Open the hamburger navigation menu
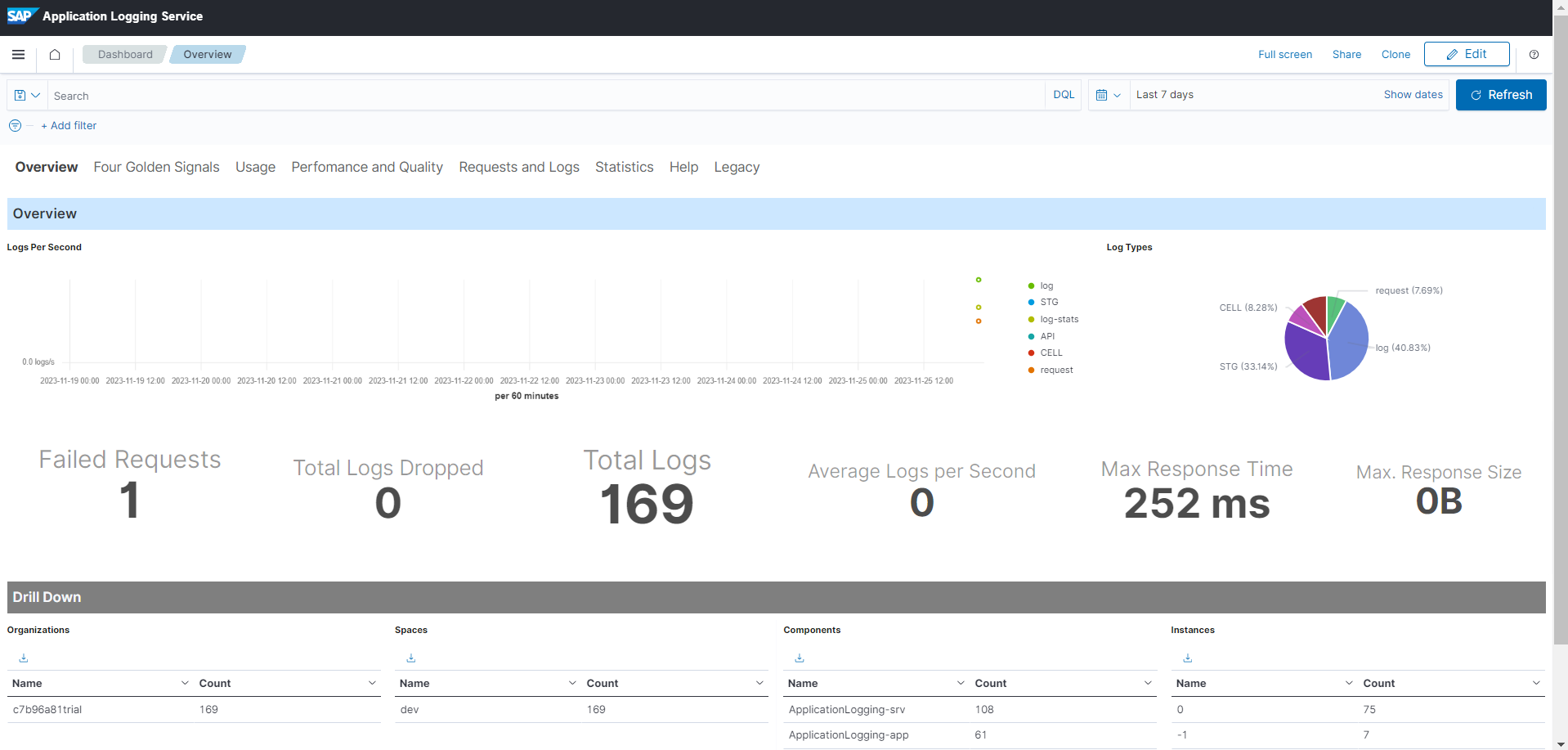 (18, 55)
